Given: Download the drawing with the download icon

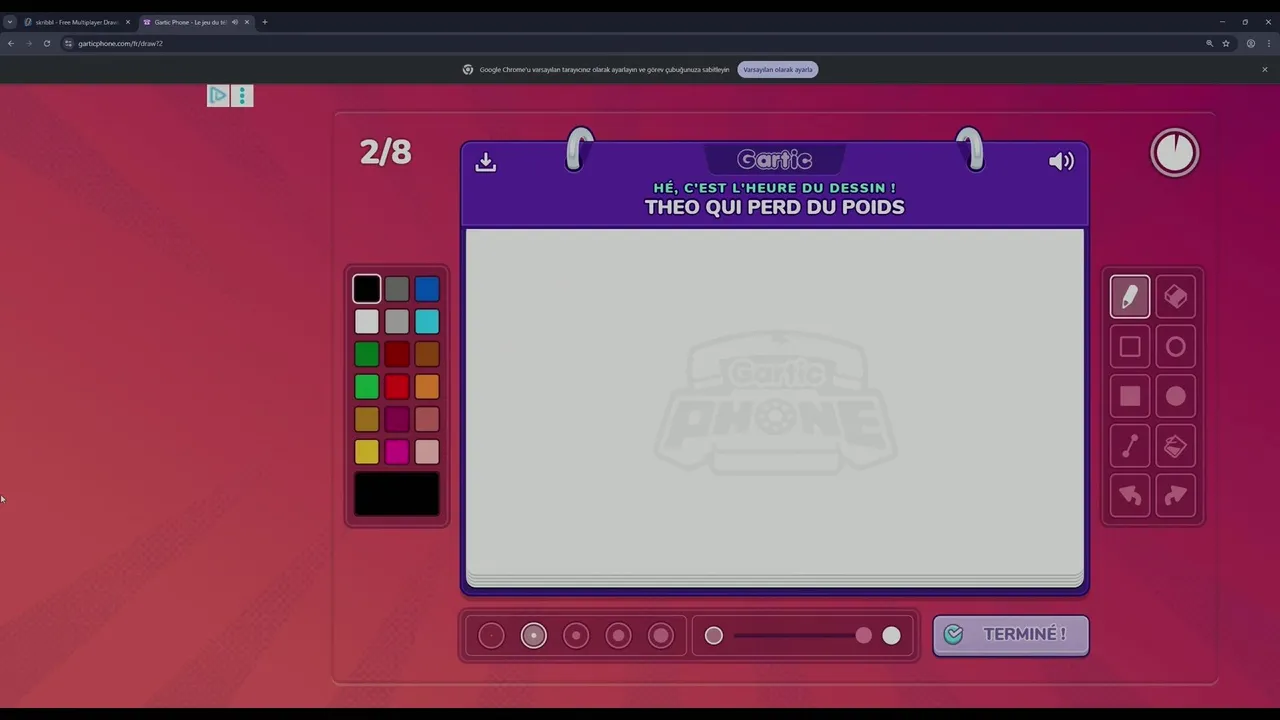Looking at the screenshot, I should (486, 162).
